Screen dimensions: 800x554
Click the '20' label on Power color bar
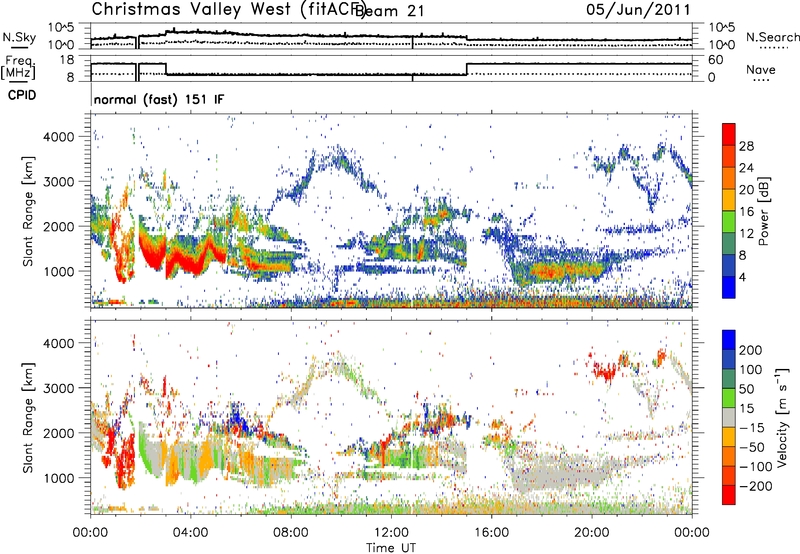746,190
